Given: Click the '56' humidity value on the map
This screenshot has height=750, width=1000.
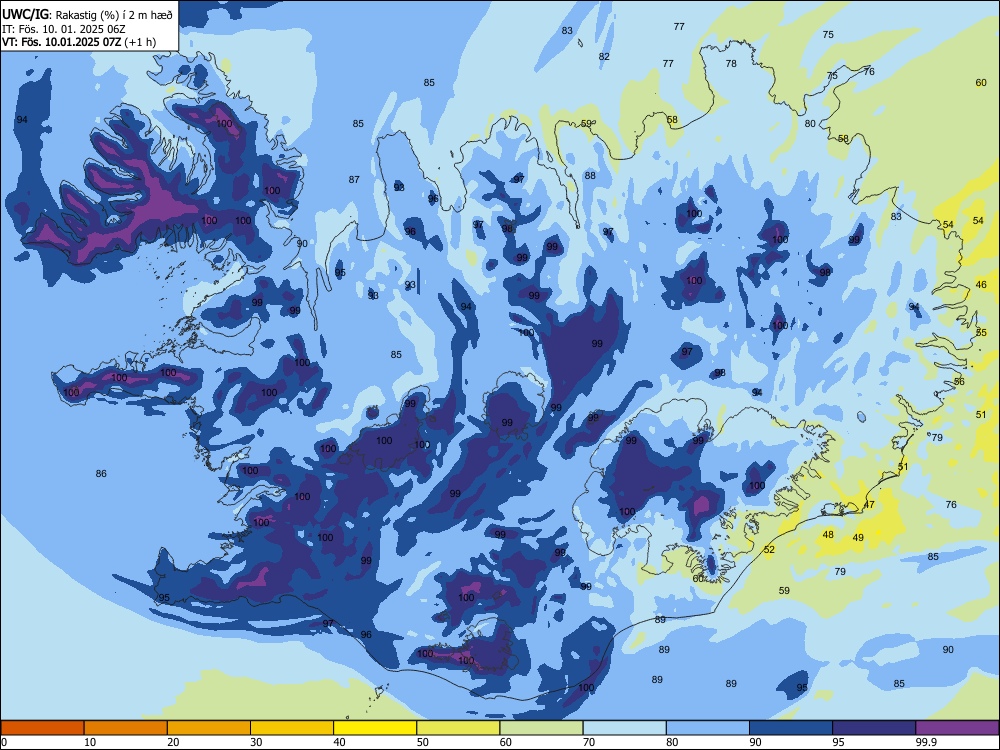Looking at the screenshot, I should [x=959, y=381].
